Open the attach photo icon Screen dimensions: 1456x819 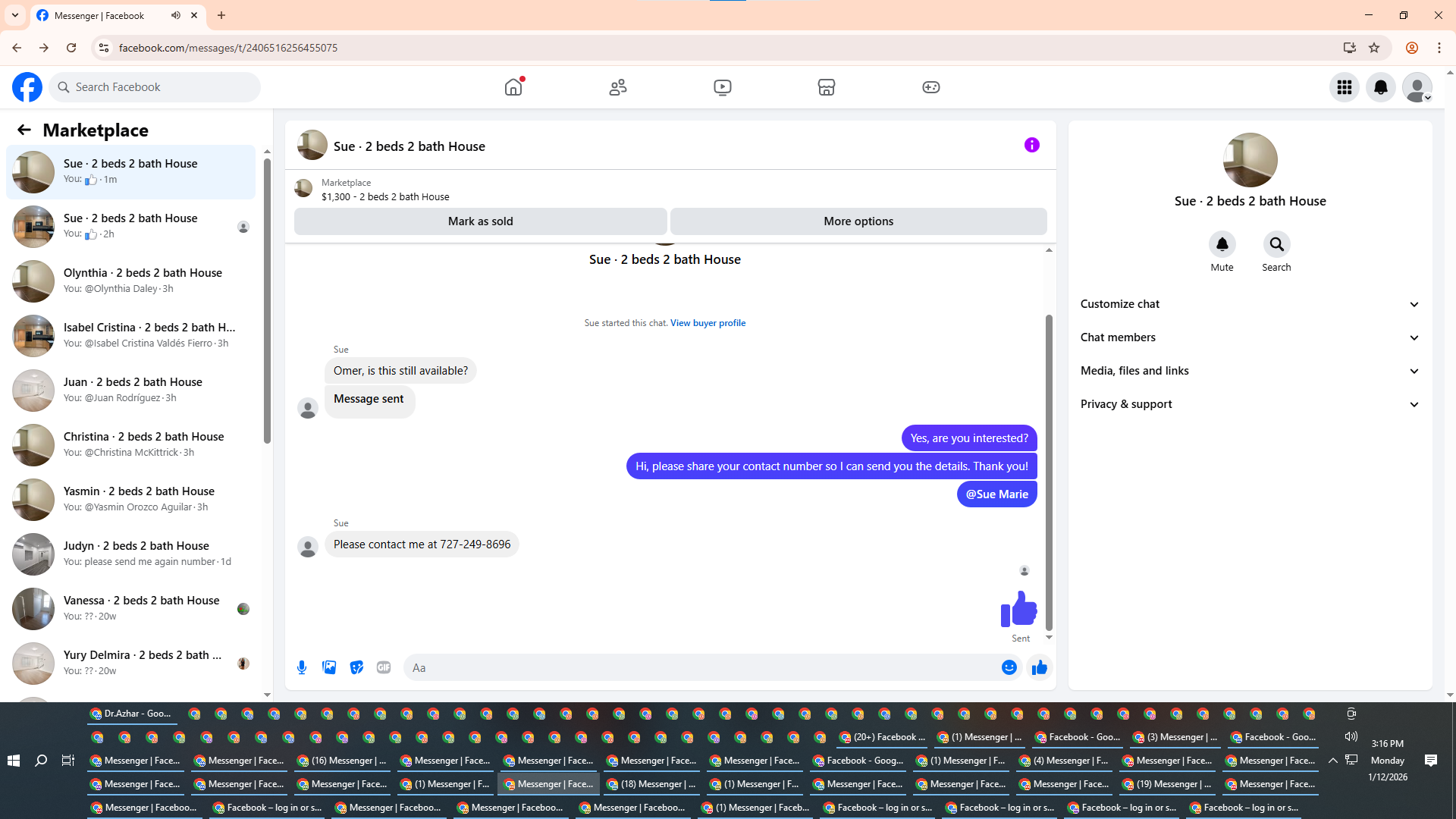pos(329,667)
